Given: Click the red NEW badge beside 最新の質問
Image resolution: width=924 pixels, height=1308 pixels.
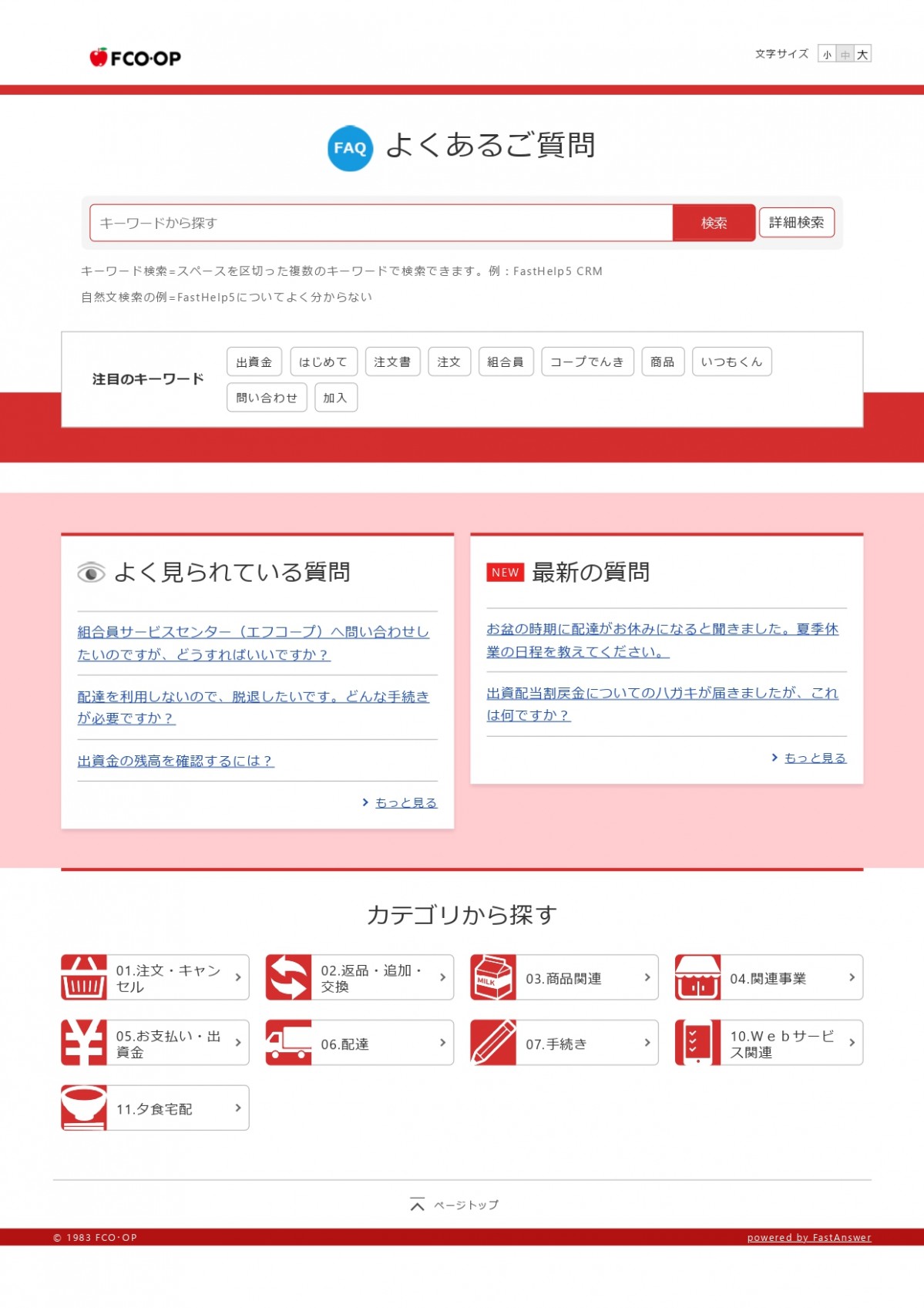Looking at the screenshot, I should click(x=506, y=573).
